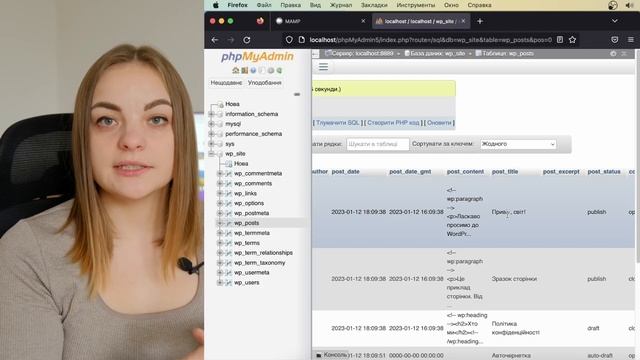Bookmark this page with star icon
The width and height of the screenshot is (640, 360).
(x=572, y=40)
